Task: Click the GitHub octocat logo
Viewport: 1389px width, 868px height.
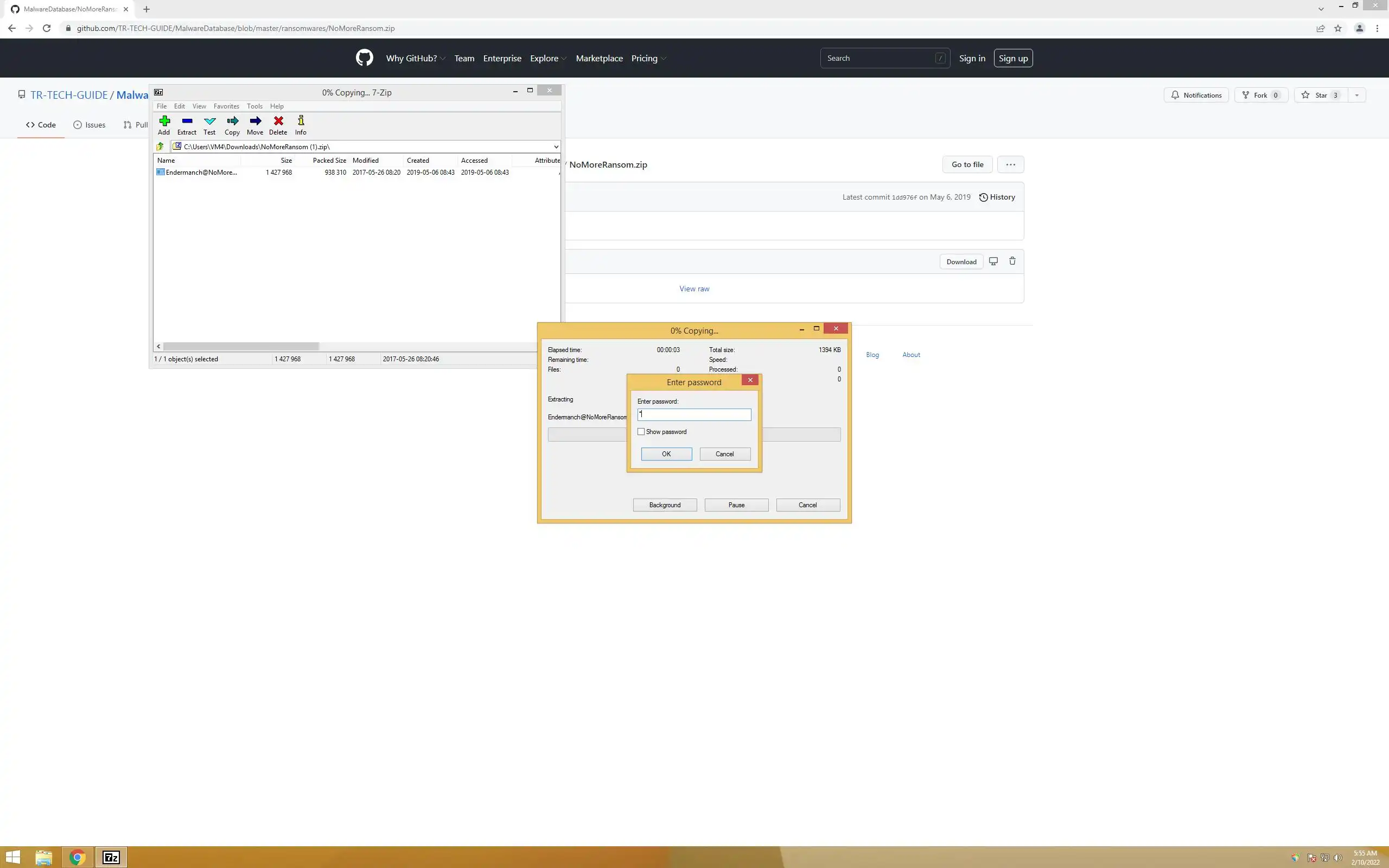Action: (365, 58)
